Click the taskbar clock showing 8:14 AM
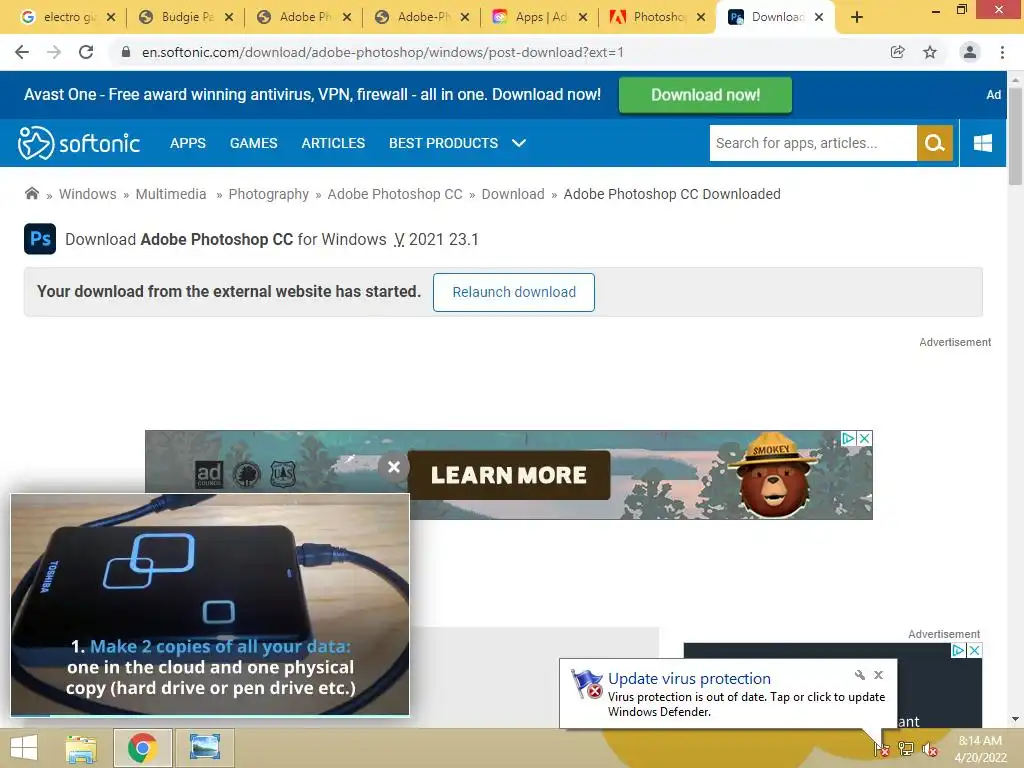 [980, 748]
